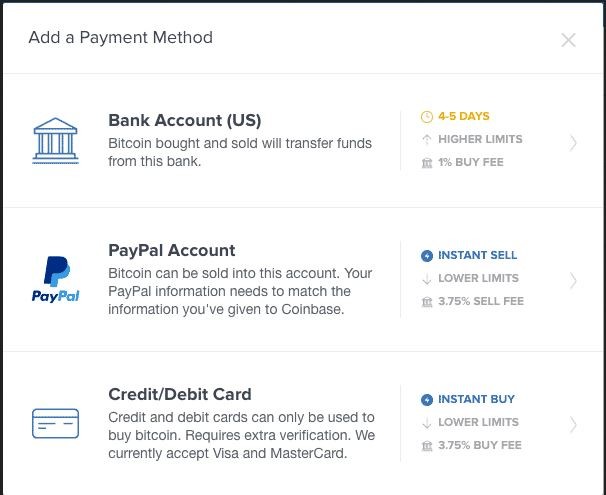Click the lightning icon beside INSTANT SELL

427,255
